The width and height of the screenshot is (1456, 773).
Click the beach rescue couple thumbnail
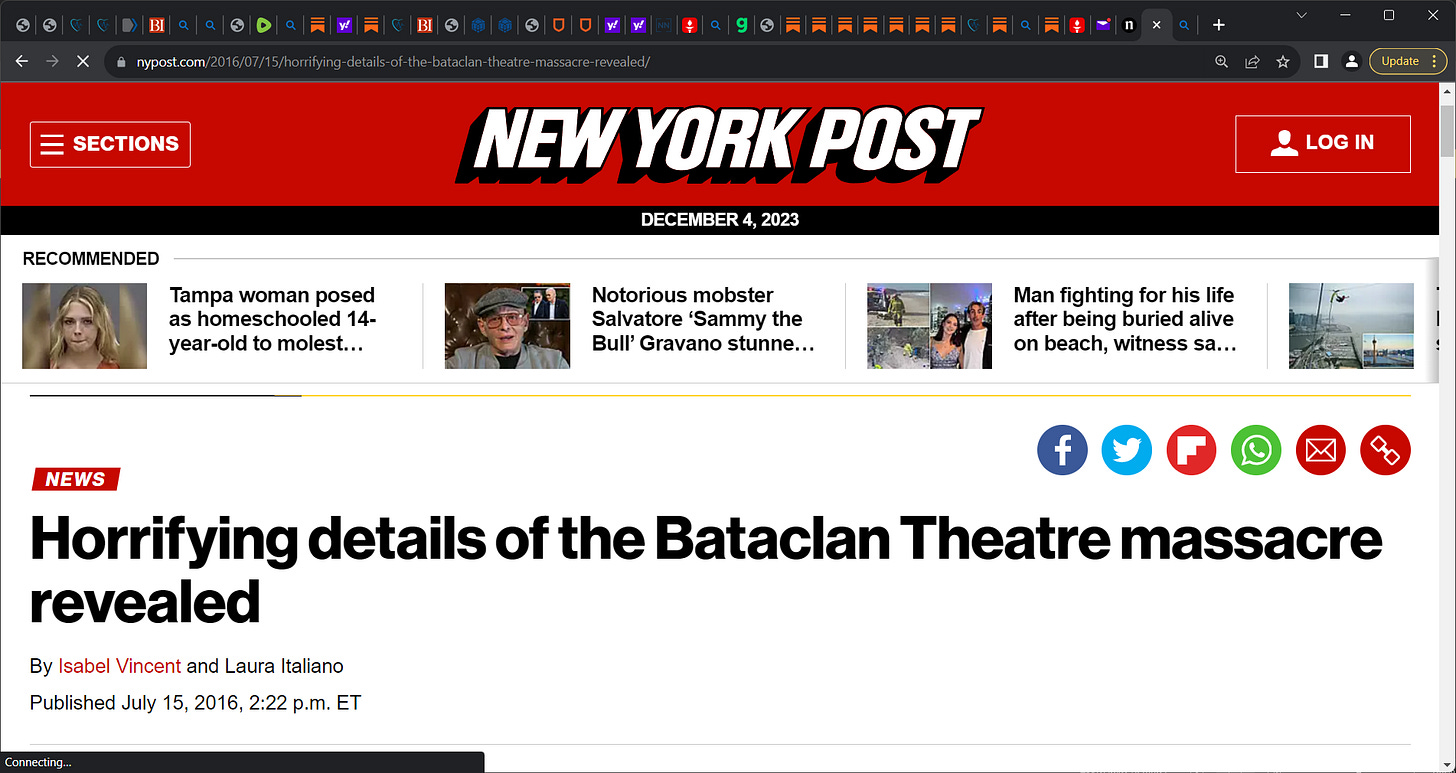point(929,326)
